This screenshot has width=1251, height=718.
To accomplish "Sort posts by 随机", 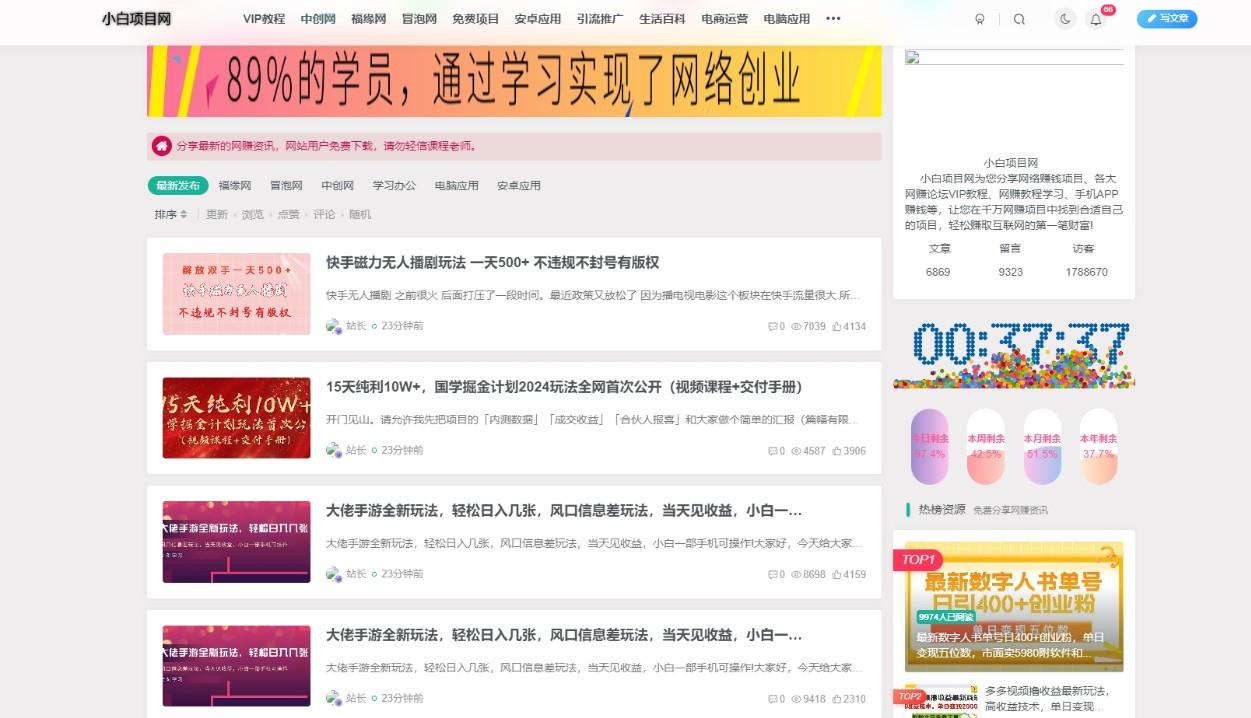I will (x=359, y=214).
